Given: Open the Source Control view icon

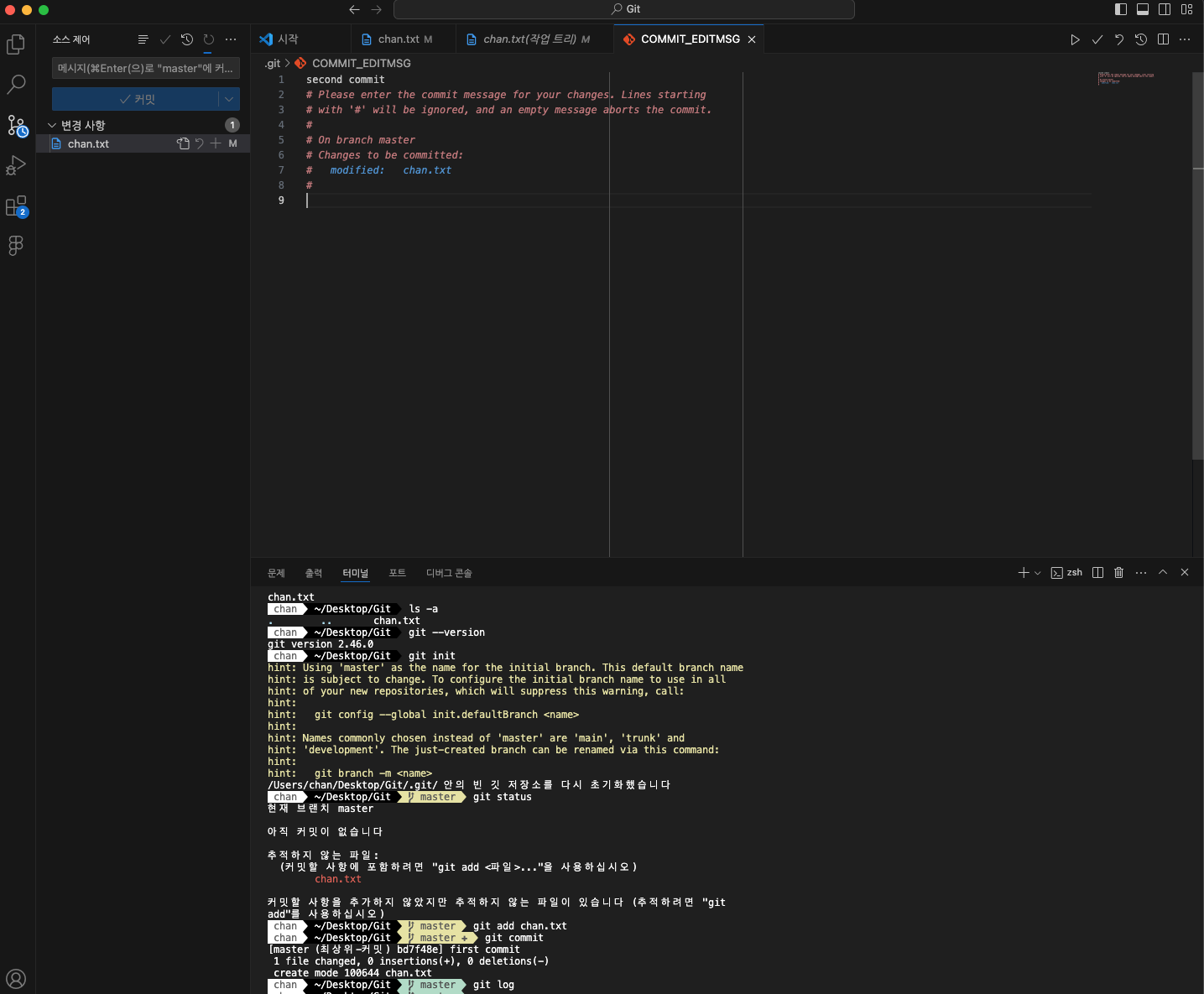Looking at the screenshot, I should (x=17, y=126).
